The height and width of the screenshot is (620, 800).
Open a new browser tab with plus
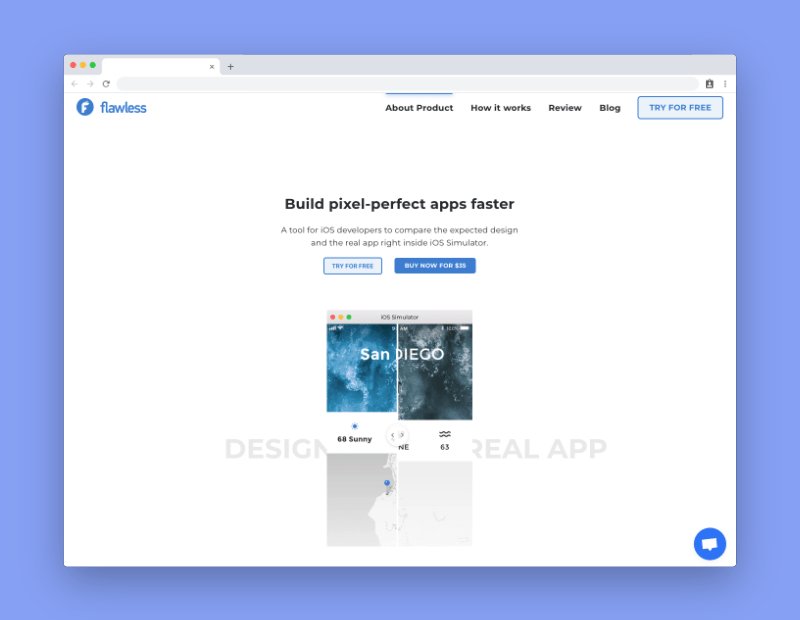pos(230,67)
